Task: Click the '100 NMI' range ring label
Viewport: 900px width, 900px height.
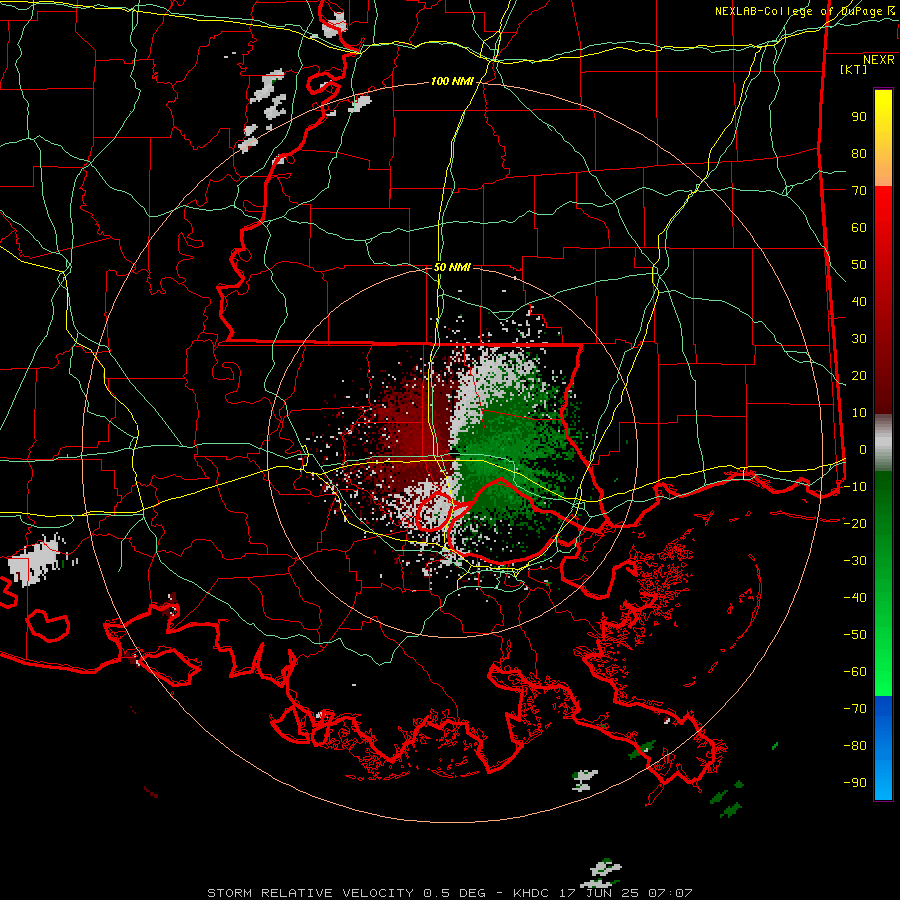Action: pos(452,82)
